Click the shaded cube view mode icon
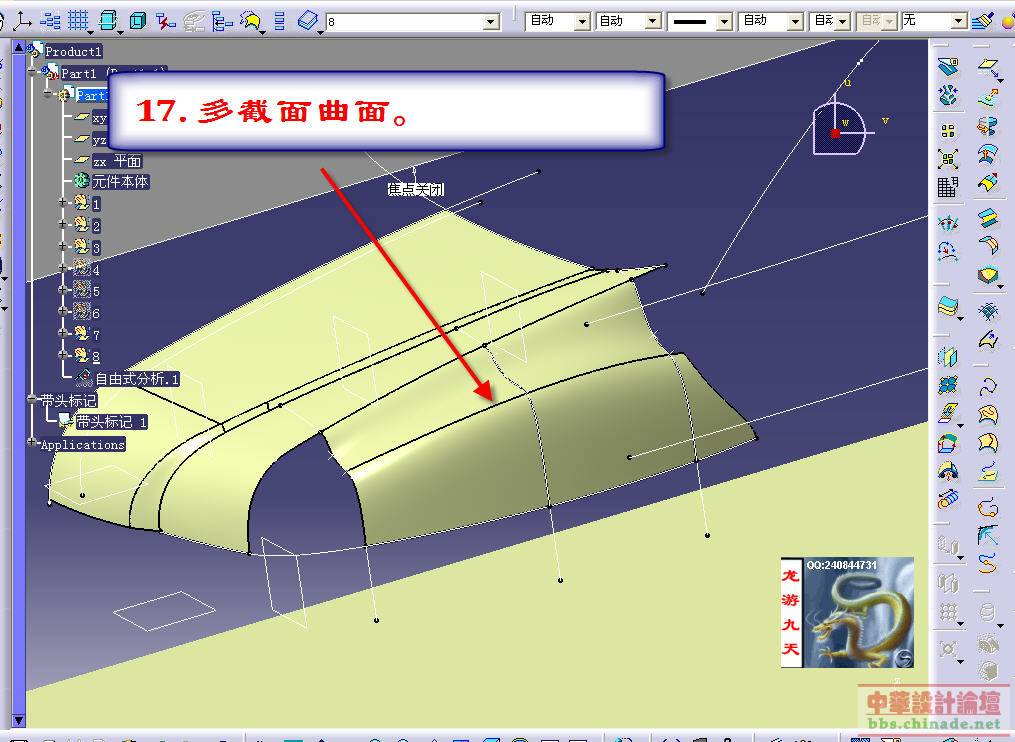The width and height of the screenshot is (1015, 742). pos(108,20)
